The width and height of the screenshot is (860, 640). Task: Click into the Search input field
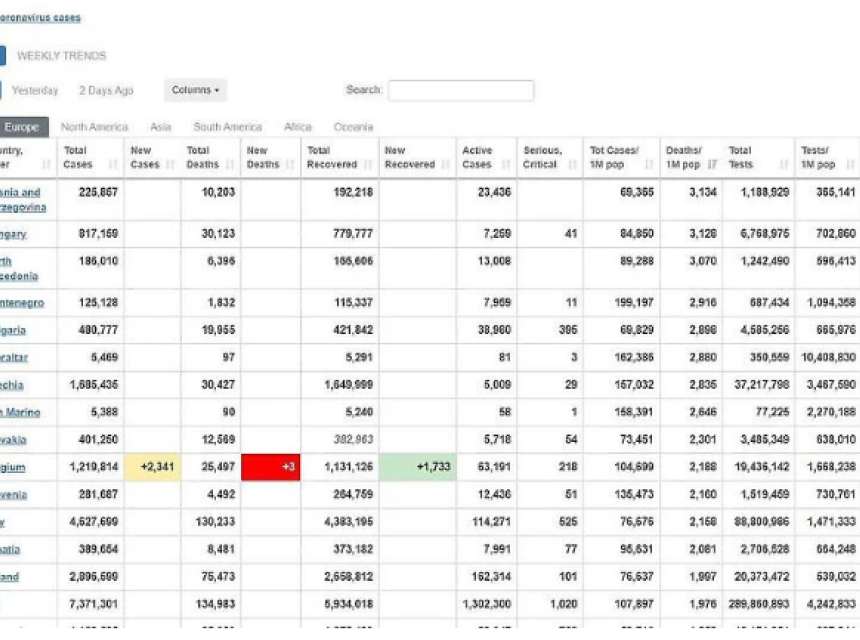coord(461,91)
